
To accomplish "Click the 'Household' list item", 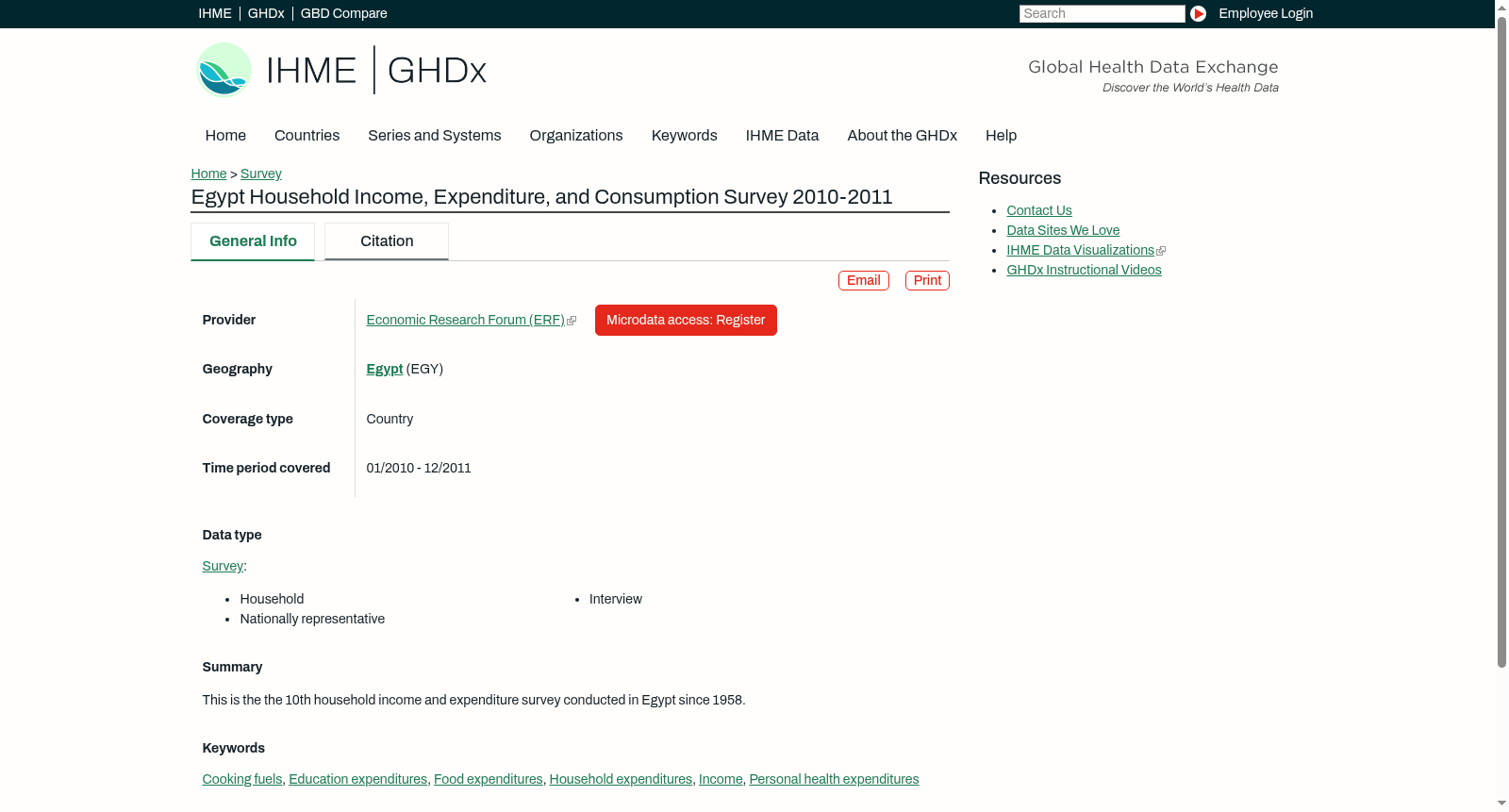I will point(272,600).
